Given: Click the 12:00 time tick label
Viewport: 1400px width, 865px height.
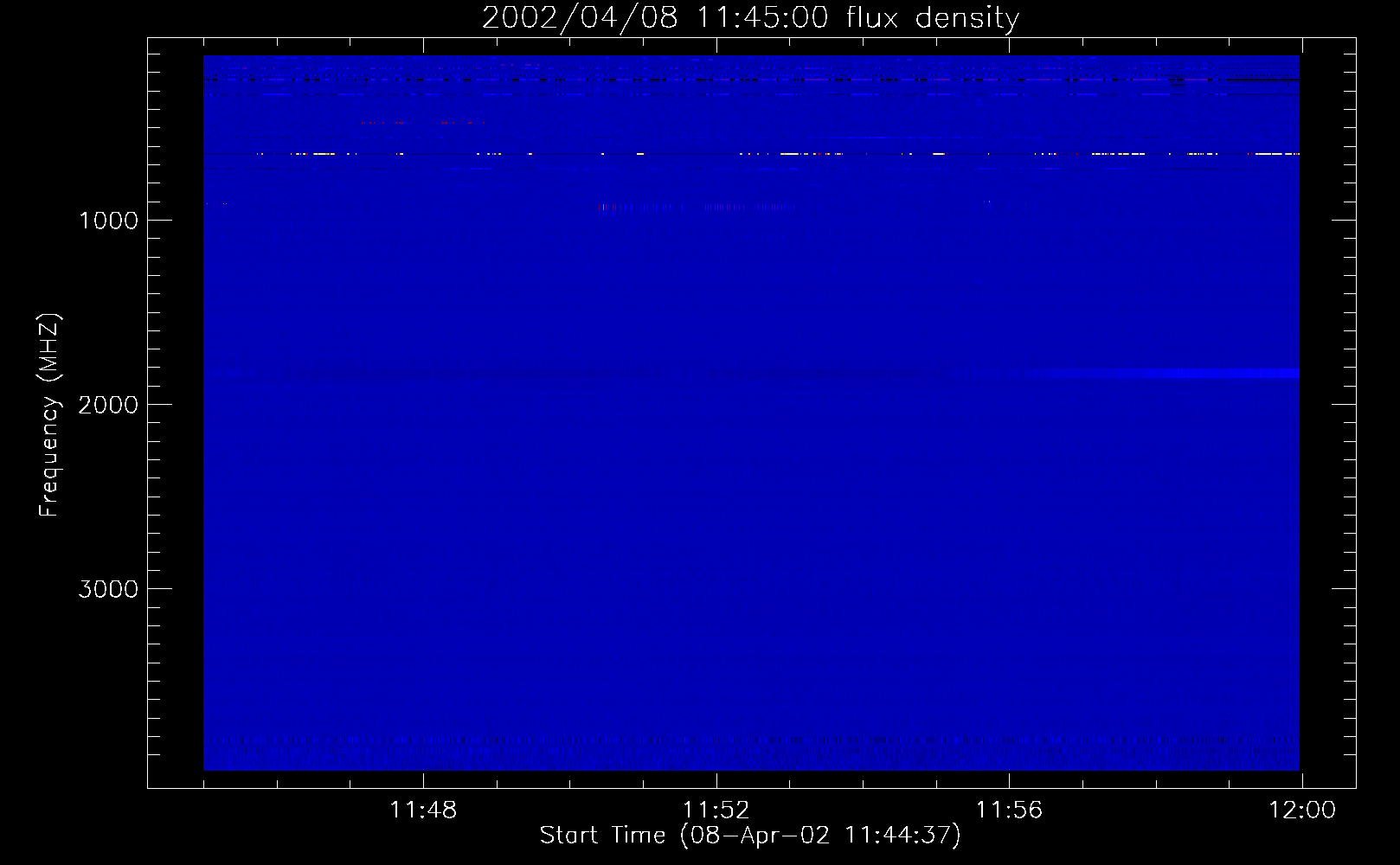Looking at the screenshot, I should click(x=1301, y=811).
